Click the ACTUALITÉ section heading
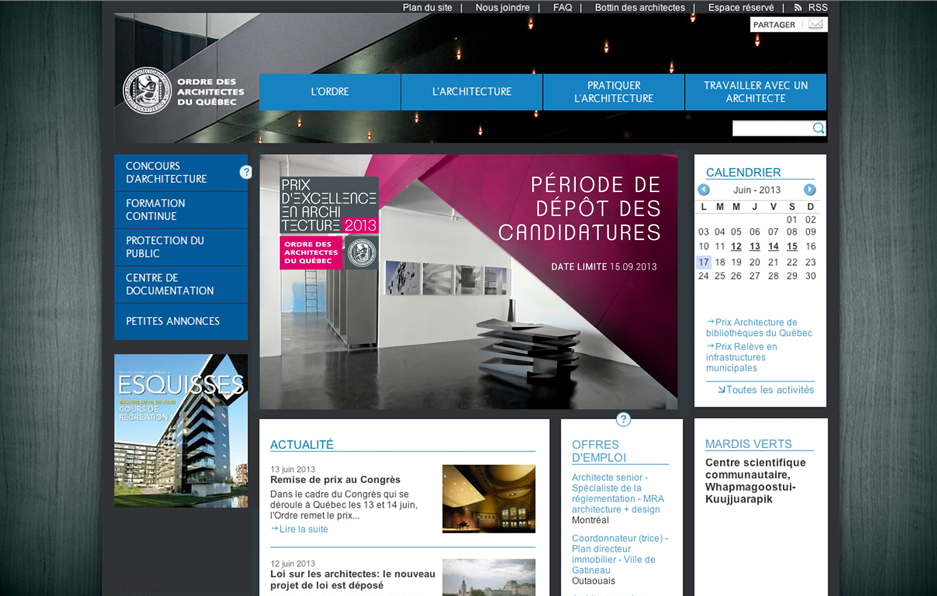The height and width of the screenshot is (596, 937). click(x=302, y=445)
